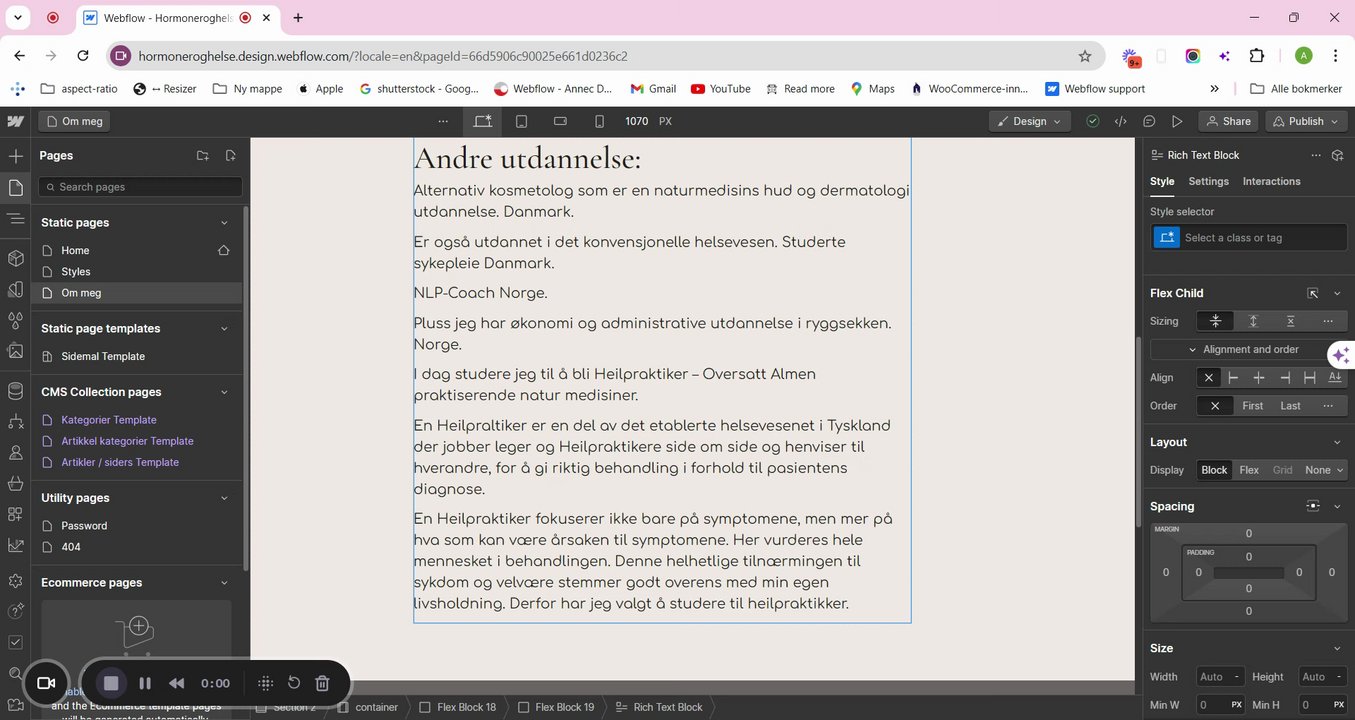
Task: Open the Publish dropdown
Action: [1305, 121]
